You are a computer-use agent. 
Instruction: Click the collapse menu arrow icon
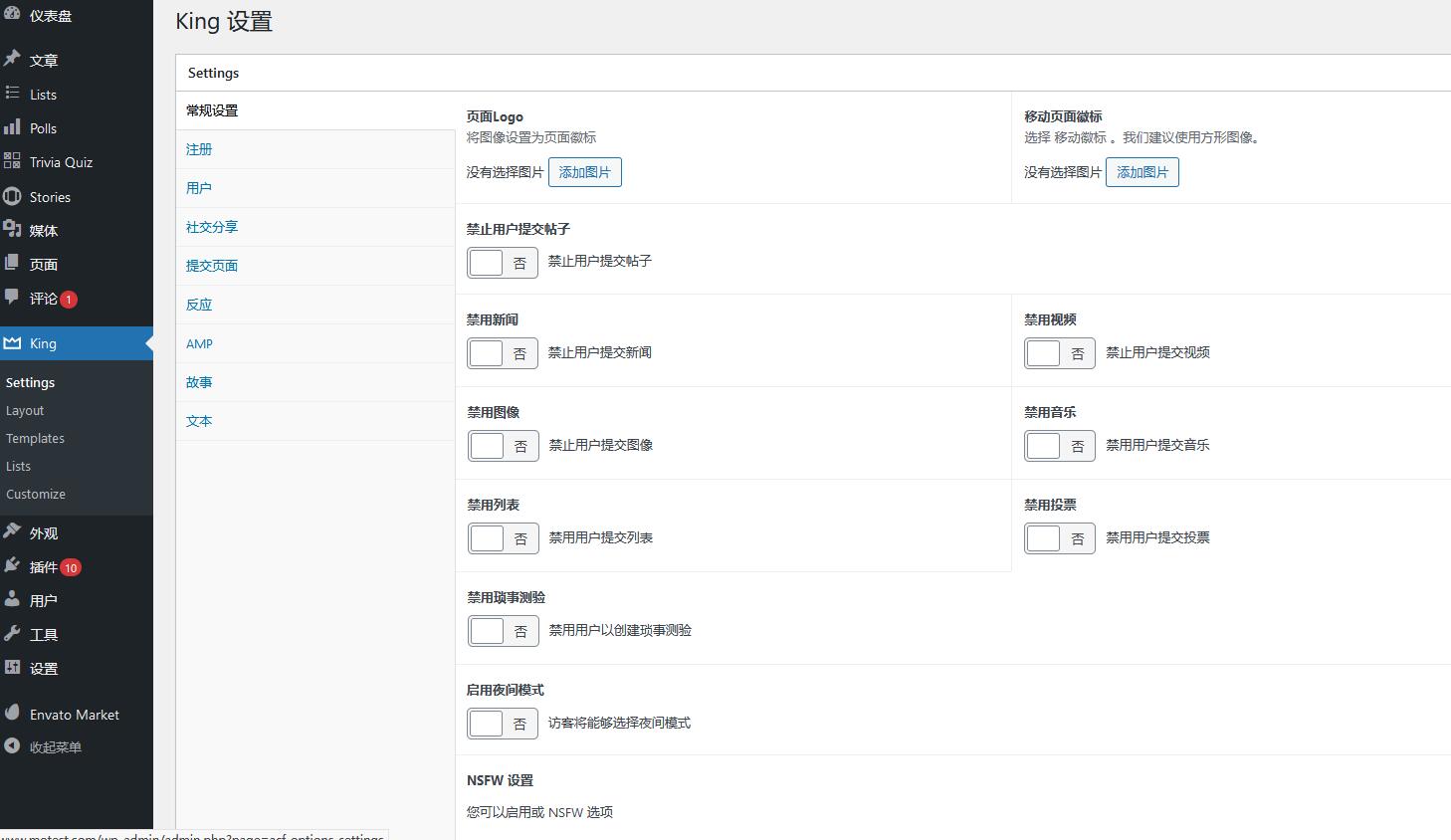[x=12, y=745]
